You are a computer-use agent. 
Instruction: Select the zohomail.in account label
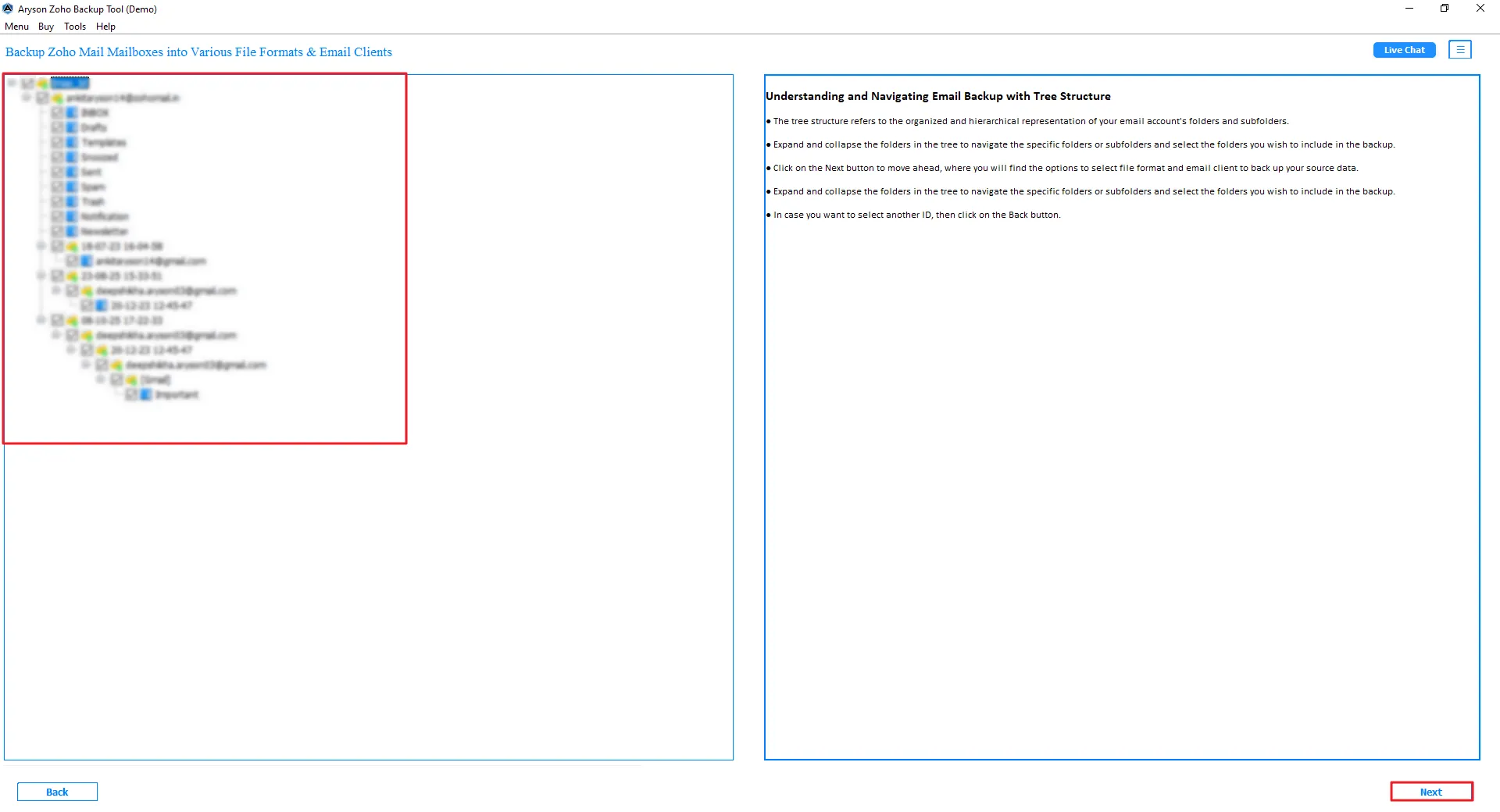(123, 98)
